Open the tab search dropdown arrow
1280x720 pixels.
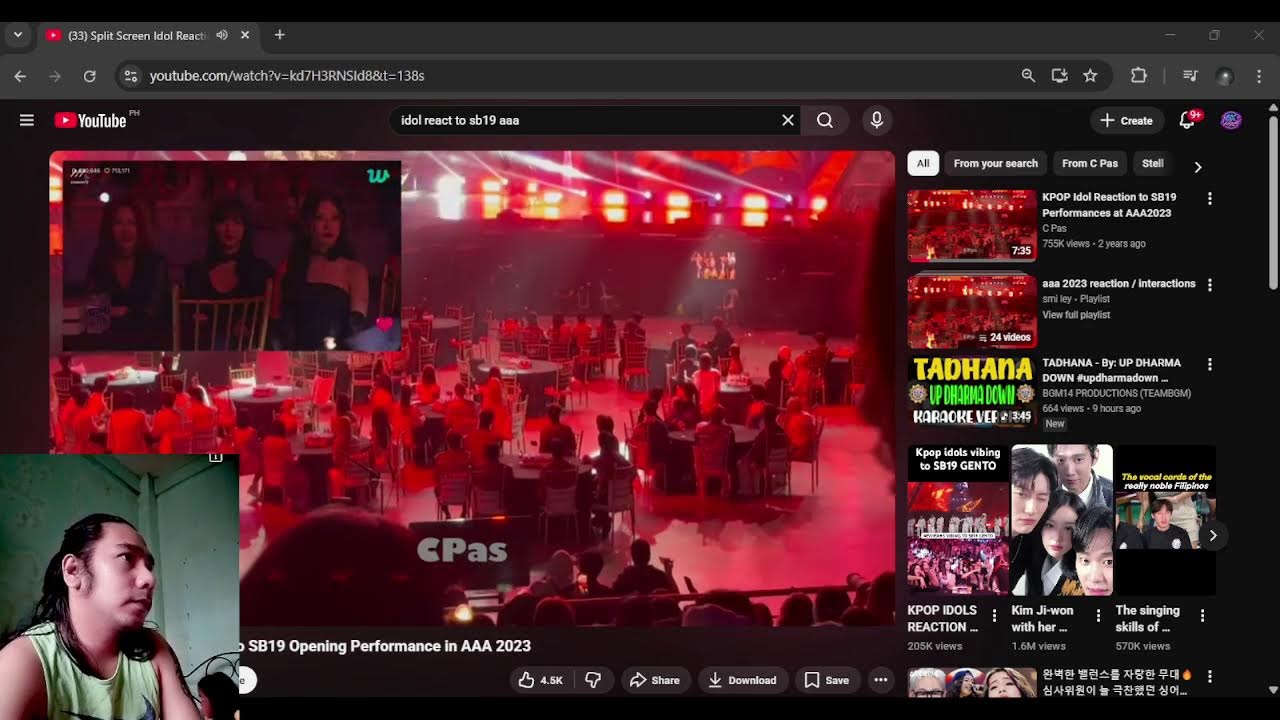tap(18, 35)
